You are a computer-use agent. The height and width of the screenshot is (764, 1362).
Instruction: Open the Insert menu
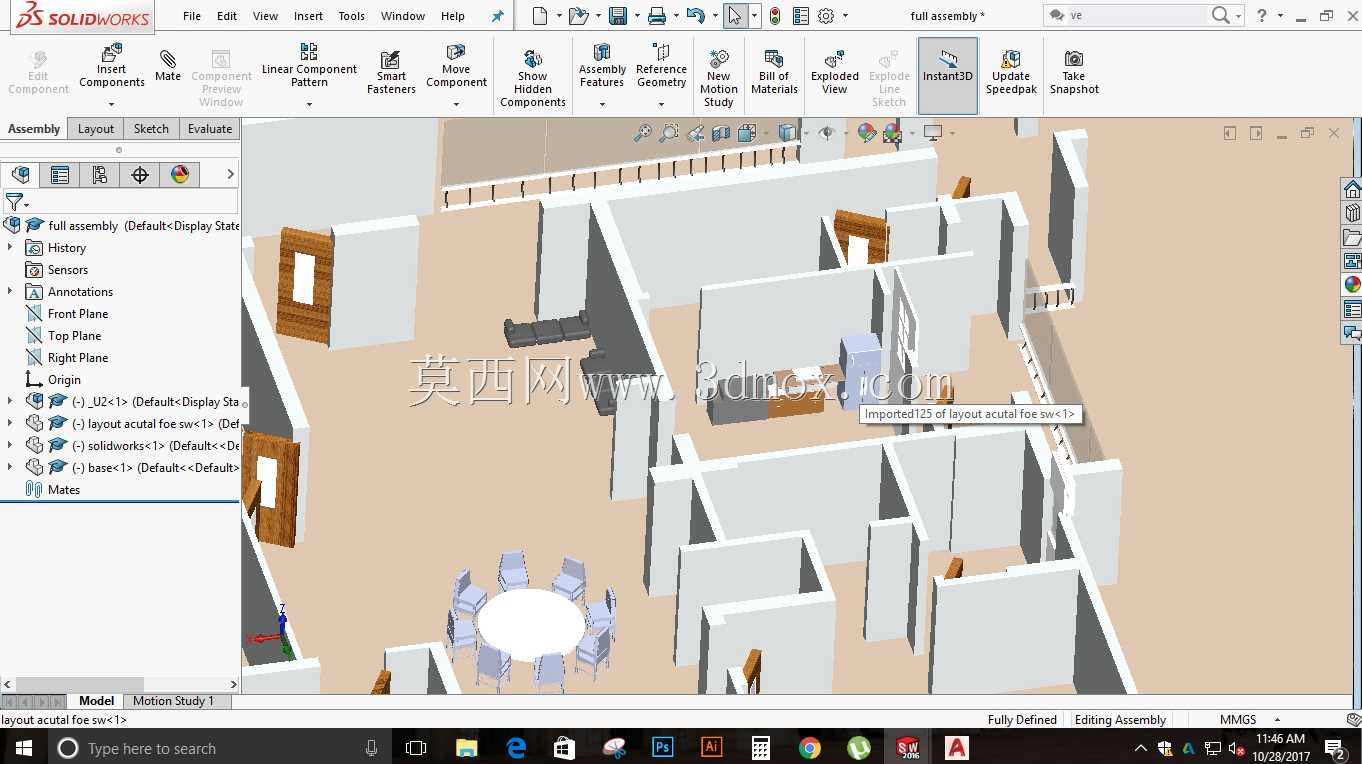[308, 16]
